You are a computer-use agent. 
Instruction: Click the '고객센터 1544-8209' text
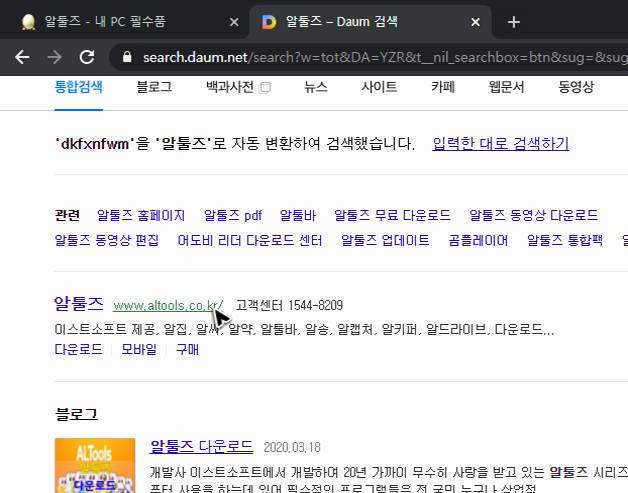click(289, 306)
